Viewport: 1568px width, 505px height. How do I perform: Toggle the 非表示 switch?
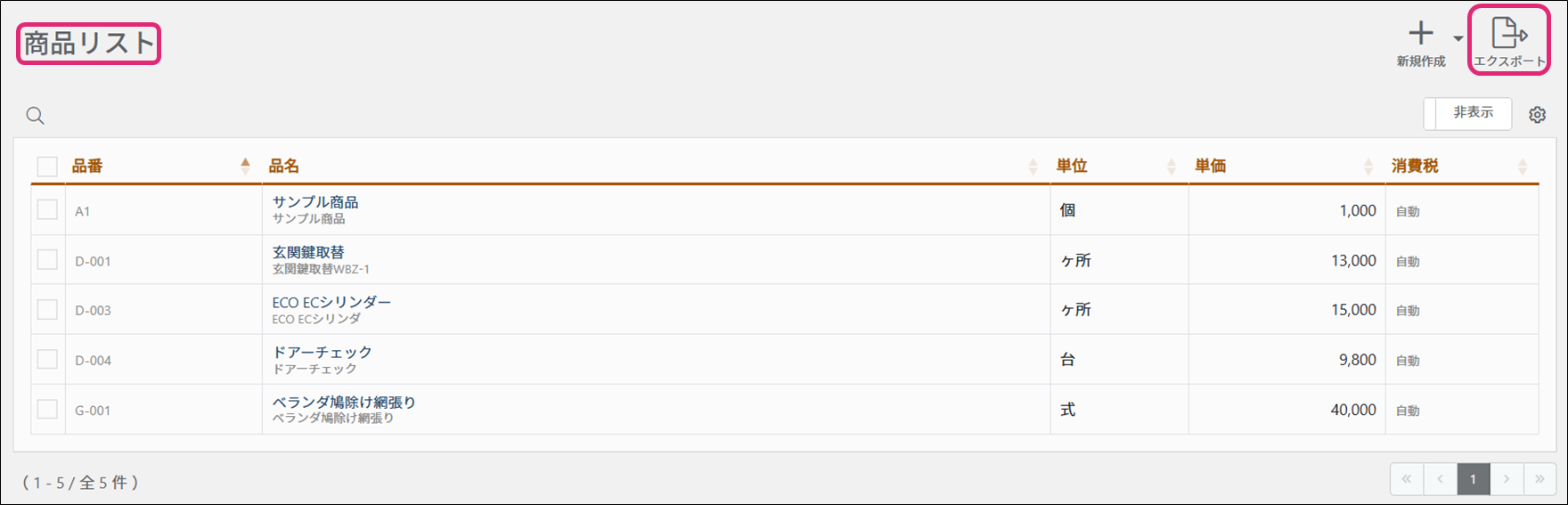pyautogui.click(x=1467, y=113)
